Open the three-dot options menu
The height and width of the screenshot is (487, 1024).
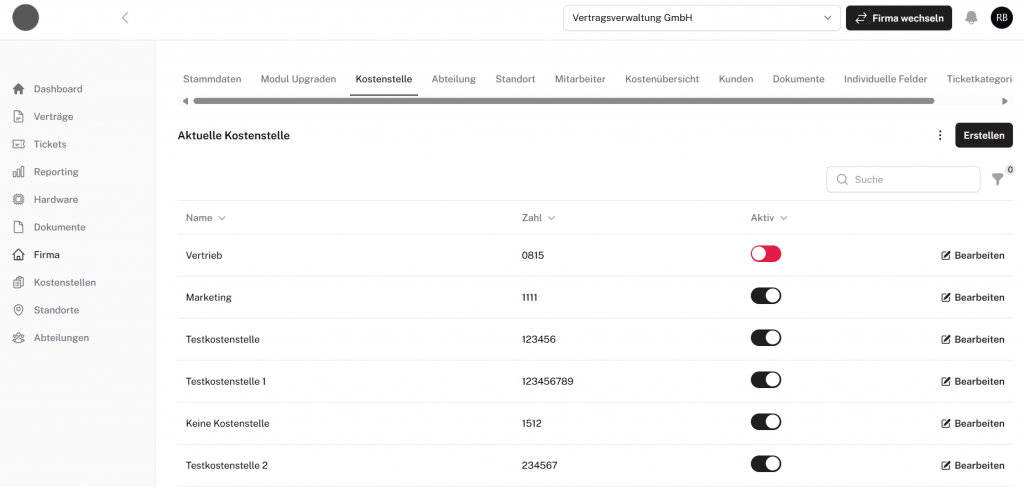(x=939, y=136)
